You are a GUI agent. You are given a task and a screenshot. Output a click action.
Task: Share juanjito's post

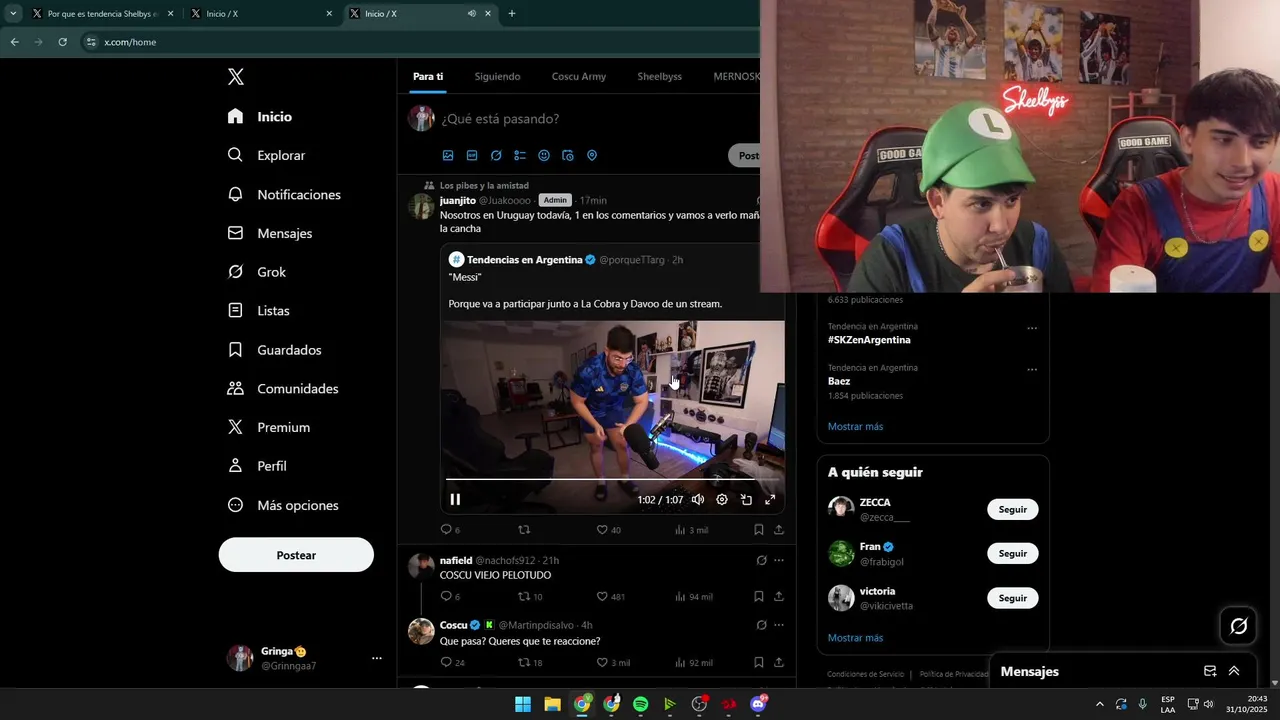[779, 530]
